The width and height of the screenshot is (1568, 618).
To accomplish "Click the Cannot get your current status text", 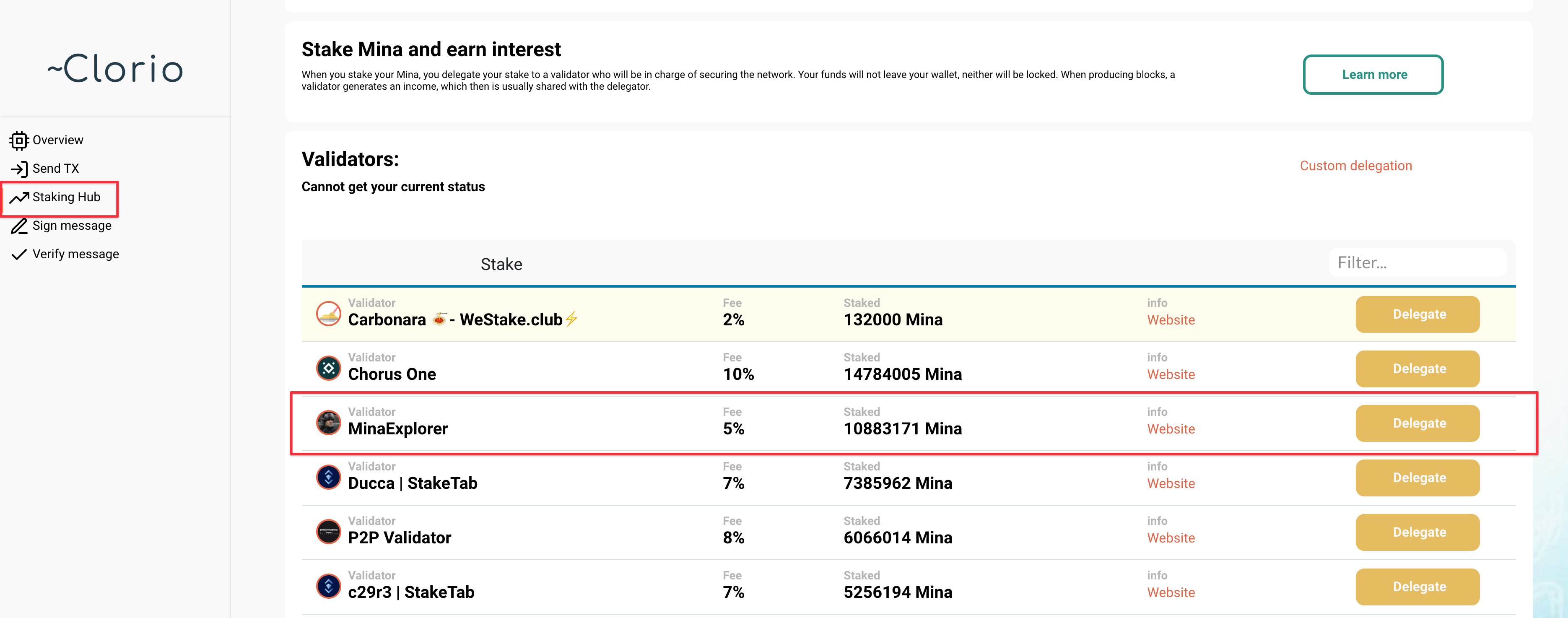I will click(393, 187).
